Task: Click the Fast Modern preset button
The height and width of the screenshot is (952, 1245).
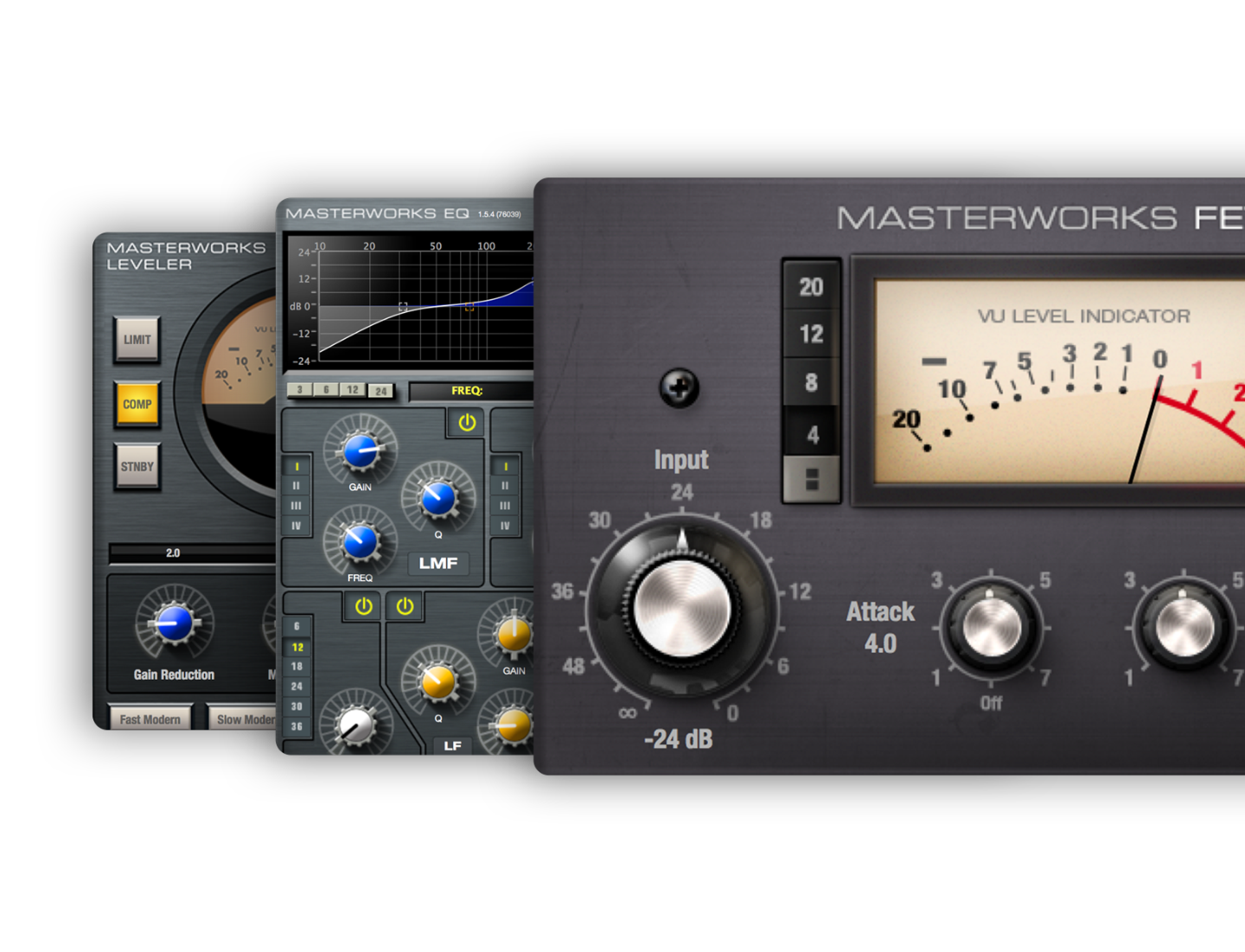Action: (150, 719)
